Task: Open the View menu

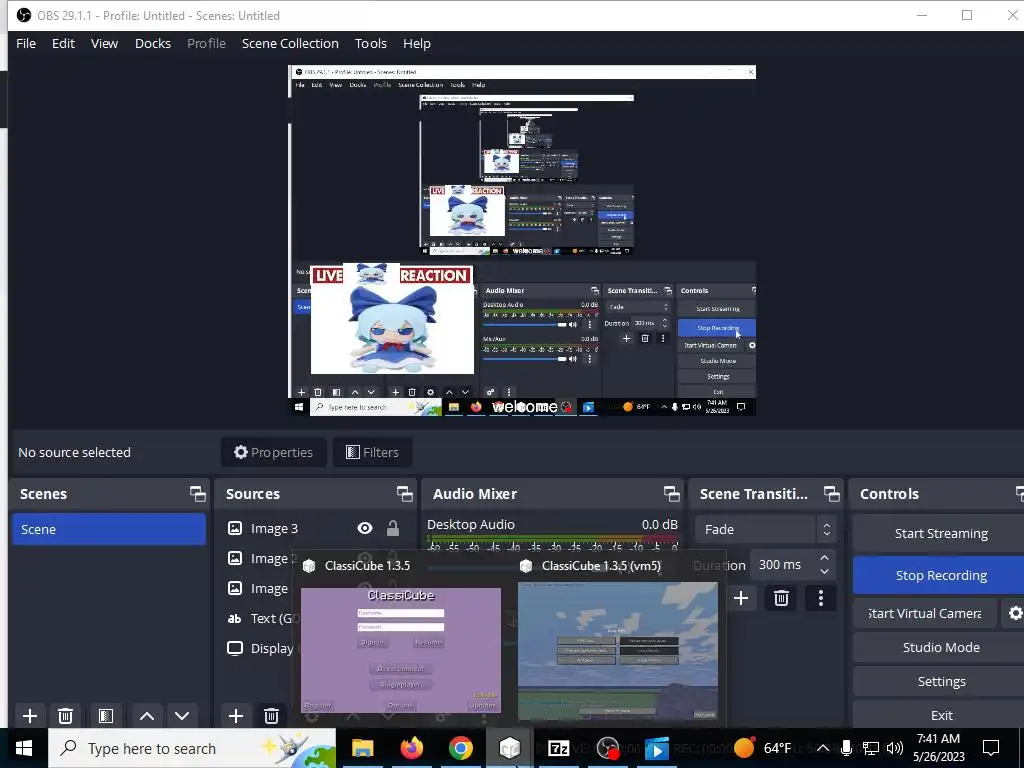Action: pos(104,44)
